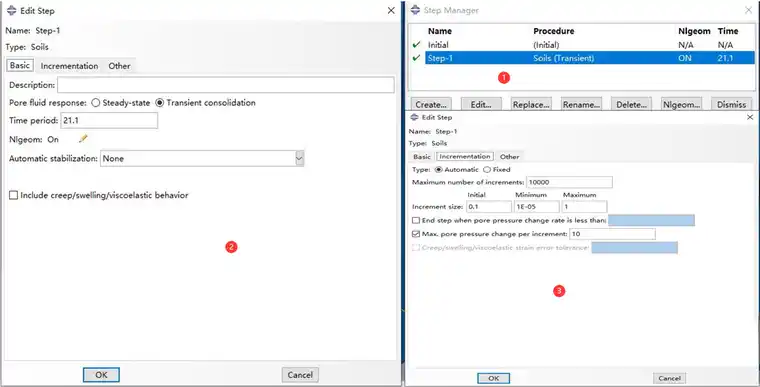Open Incrementation tab in left Edit Step
760x387 pixels.
(x=69, y=65)
